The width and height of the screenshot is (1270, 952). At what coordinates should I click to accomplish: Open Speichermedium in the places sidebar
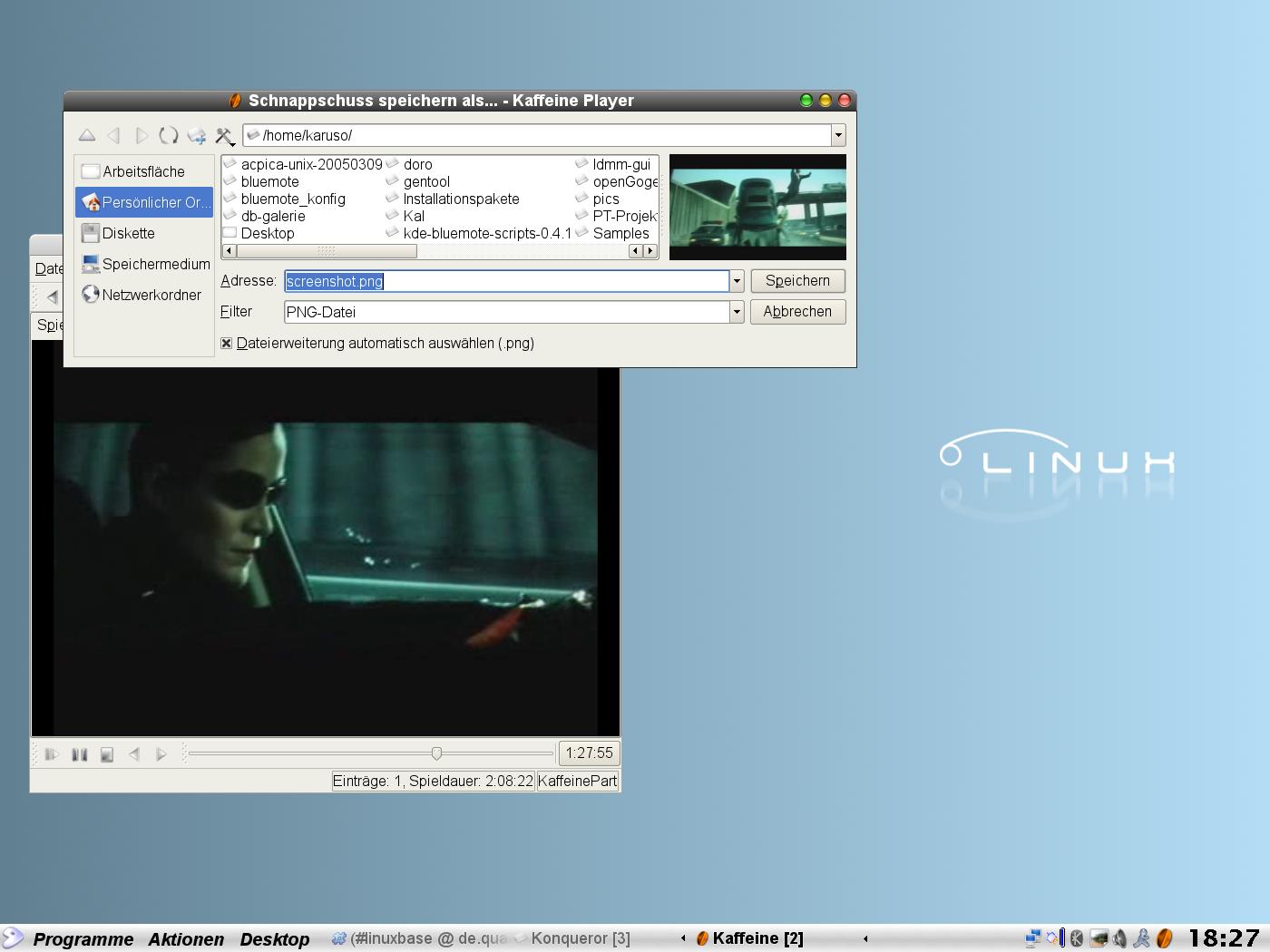(143, 264)
